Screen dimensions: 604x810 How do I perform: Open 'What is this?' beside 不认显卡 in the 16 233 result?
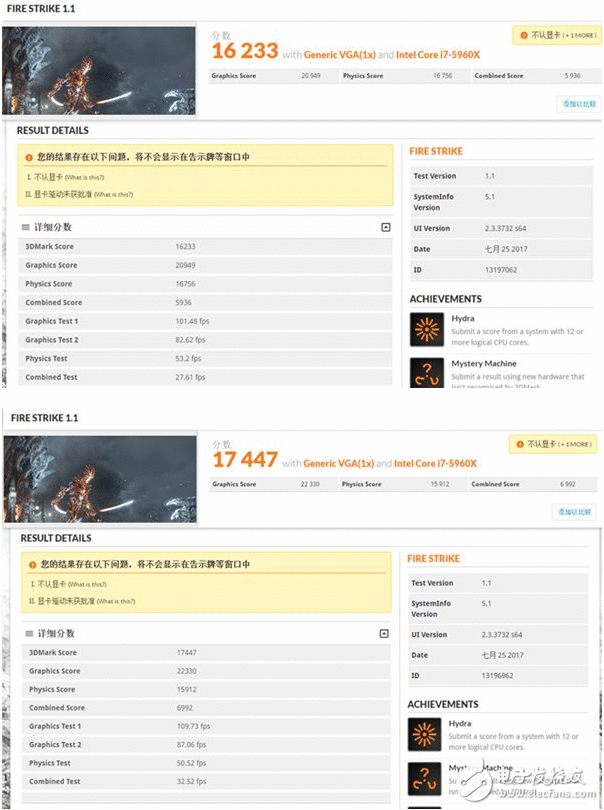pyautogui.click(x=85, y=177)
